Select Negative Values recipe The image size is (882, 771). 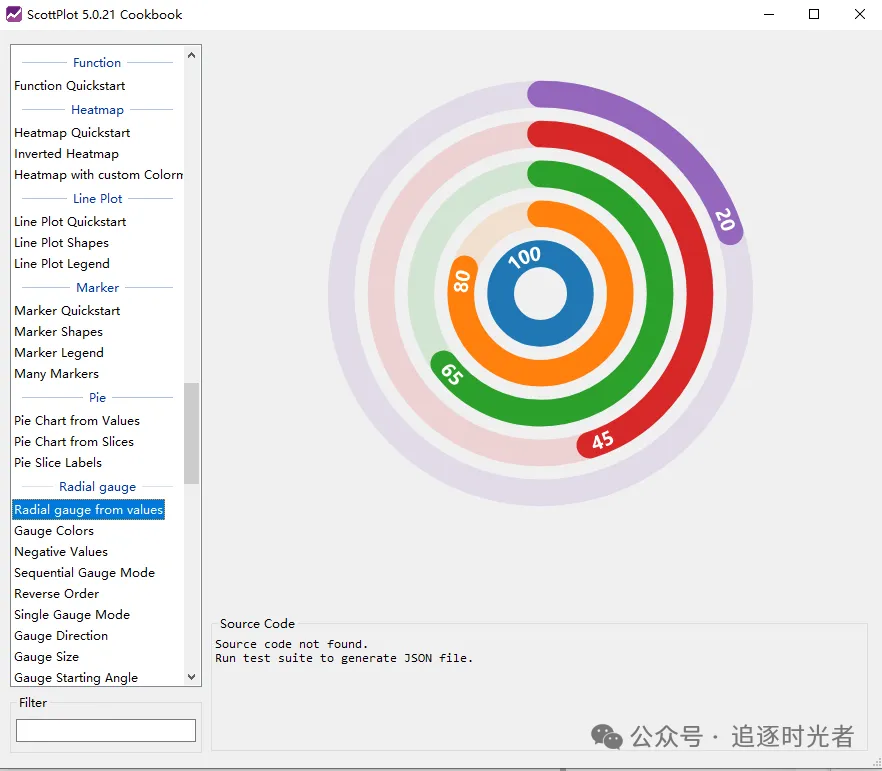61,552
